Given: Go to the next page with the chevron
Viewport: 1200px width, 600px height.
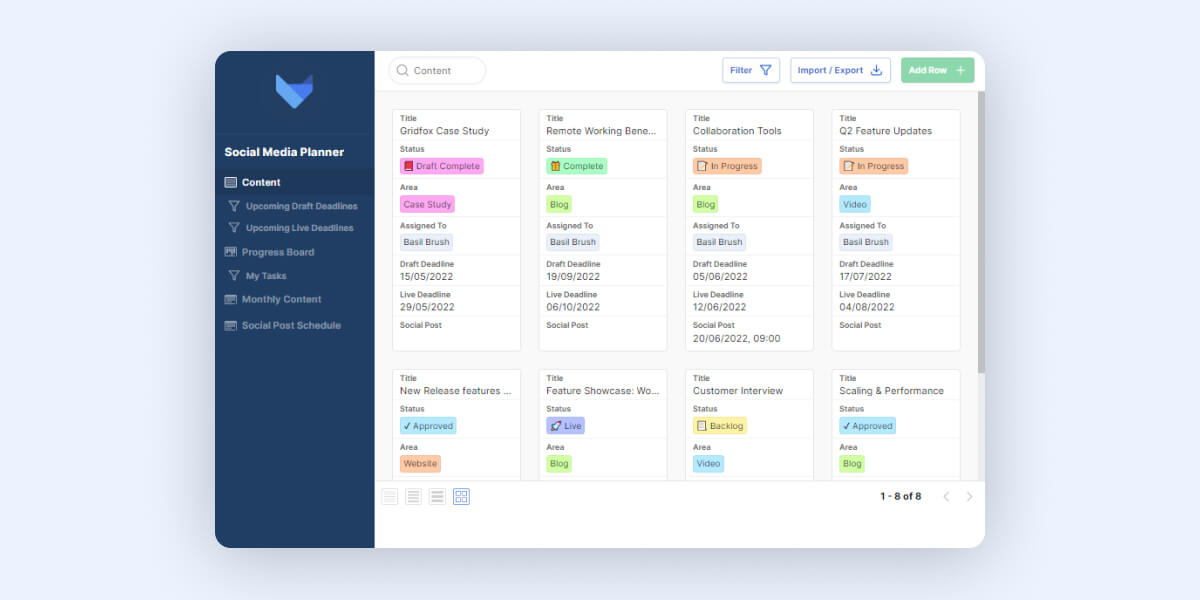Looking at the screenshot, I should [x=969, y=495].
